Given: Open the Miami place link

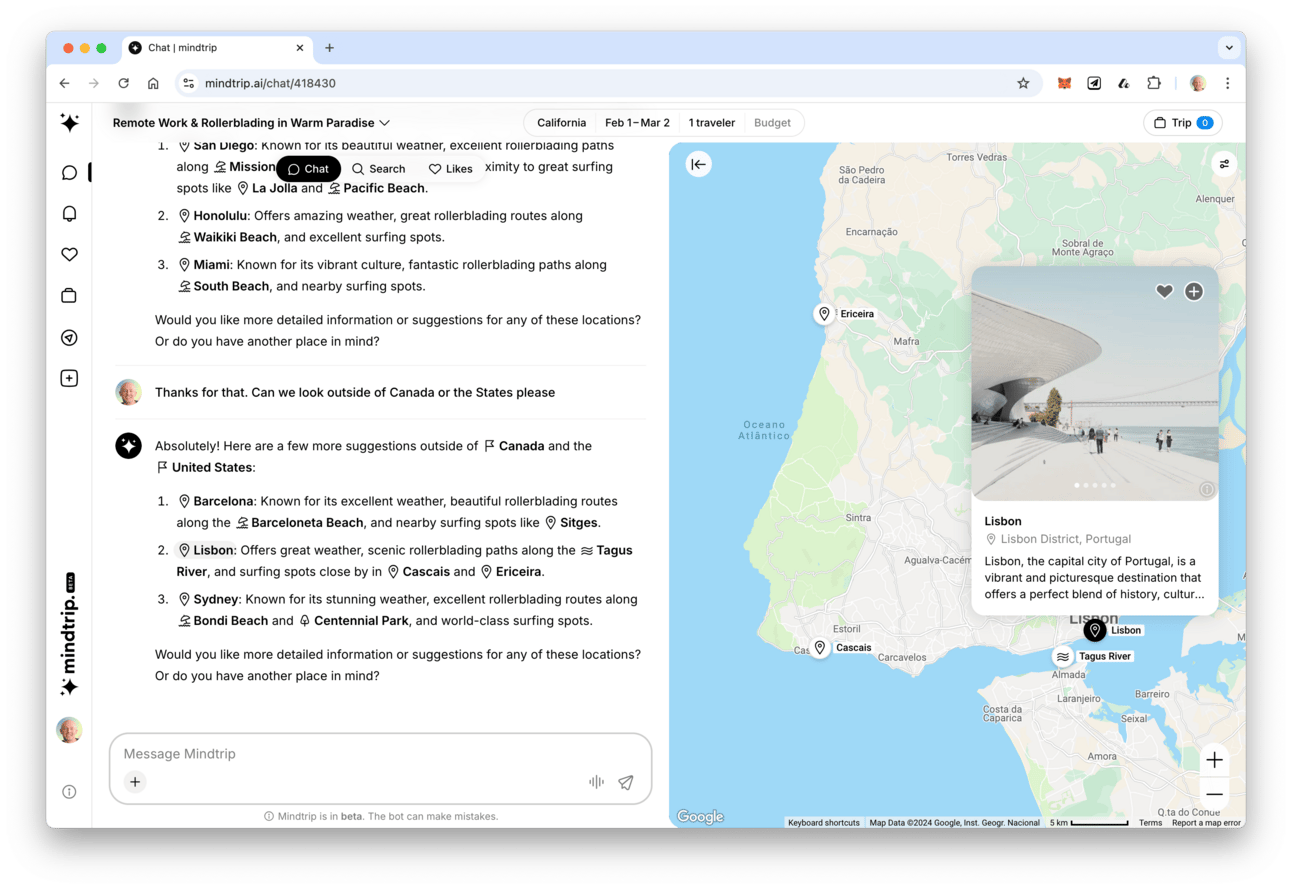Looking at the screenshot, I should (203, 265).
